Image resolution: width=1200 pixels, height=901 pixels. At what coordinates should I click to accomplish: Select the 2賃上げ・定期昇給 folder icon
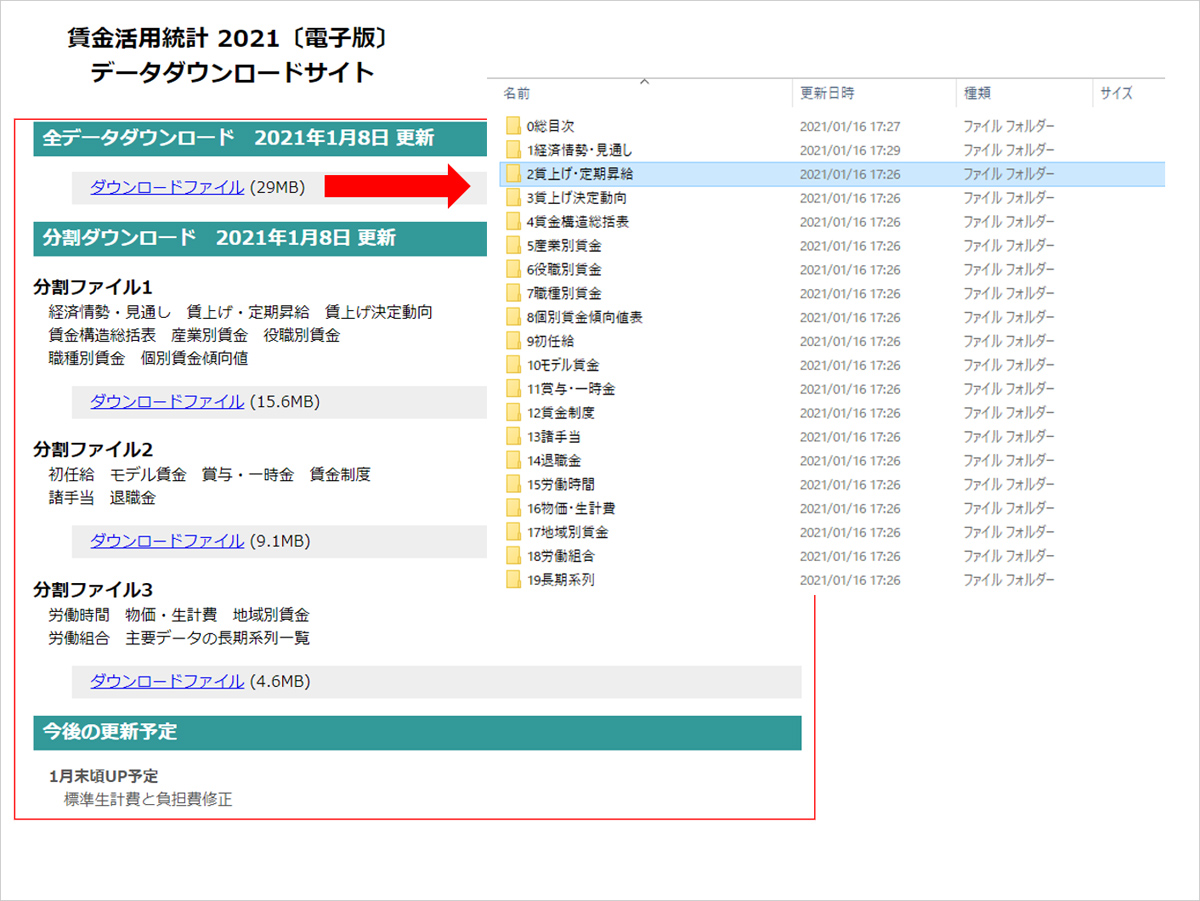[x=514, y=174]
